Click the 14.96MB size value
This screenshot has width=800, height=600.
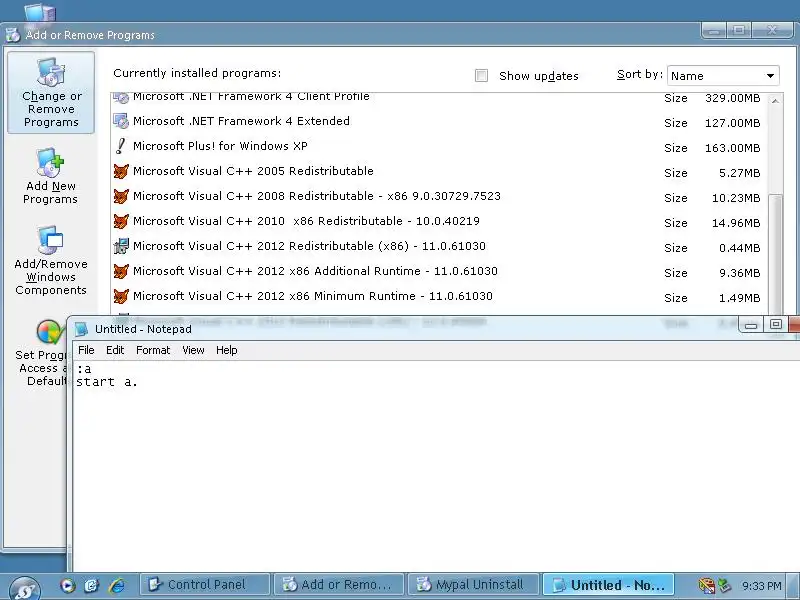coord(736,223)
